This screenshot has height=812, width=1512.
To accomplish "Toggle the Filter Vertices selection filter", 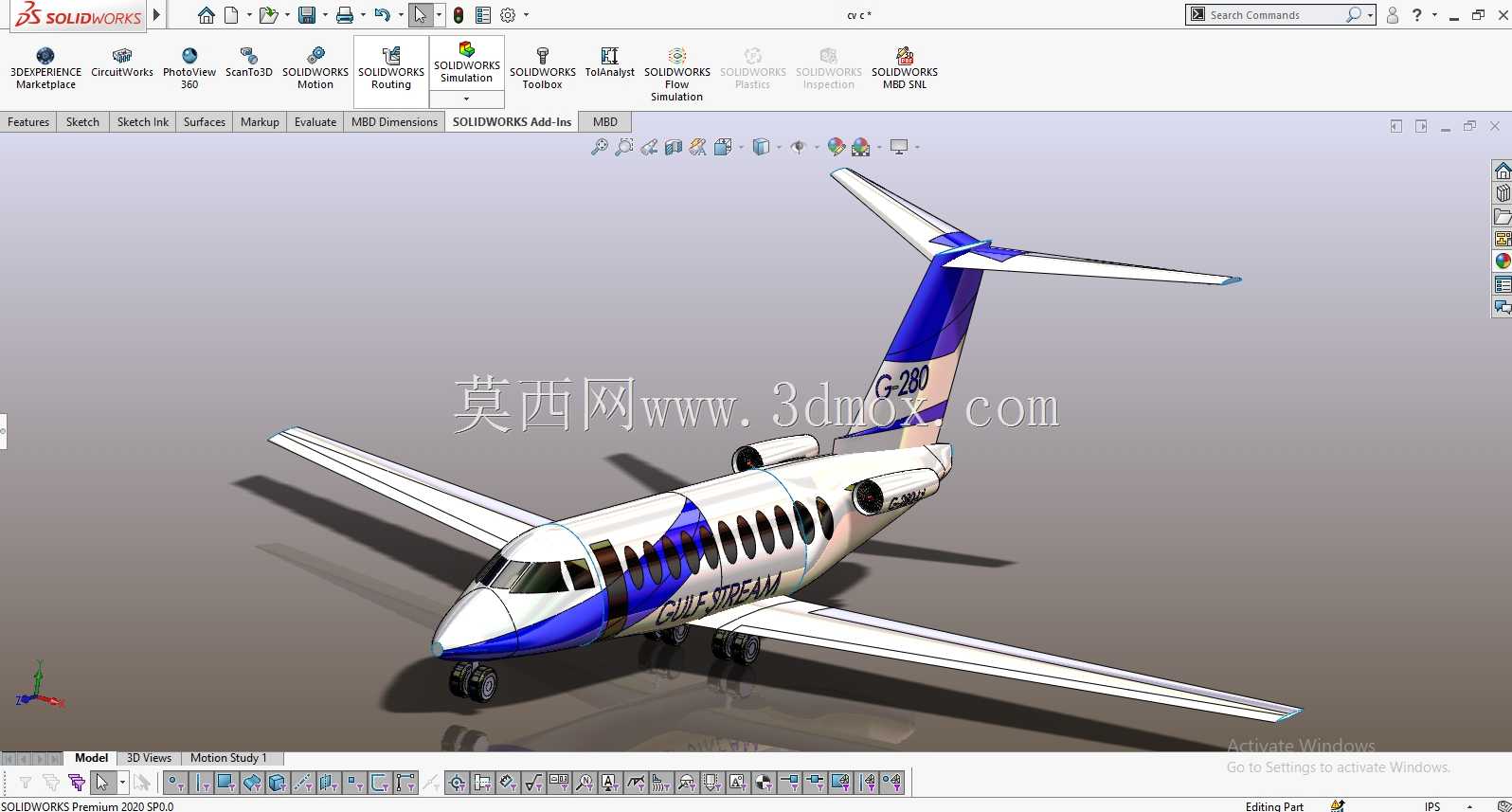I will pyautogui.click(x=175, y=783).
